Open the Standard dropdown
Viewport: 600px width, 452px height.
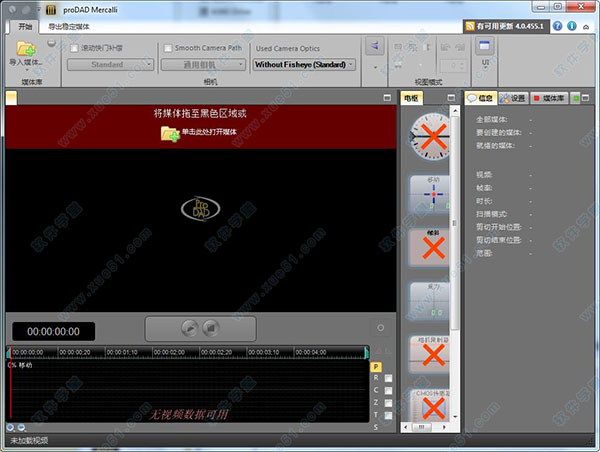point(111,65)
